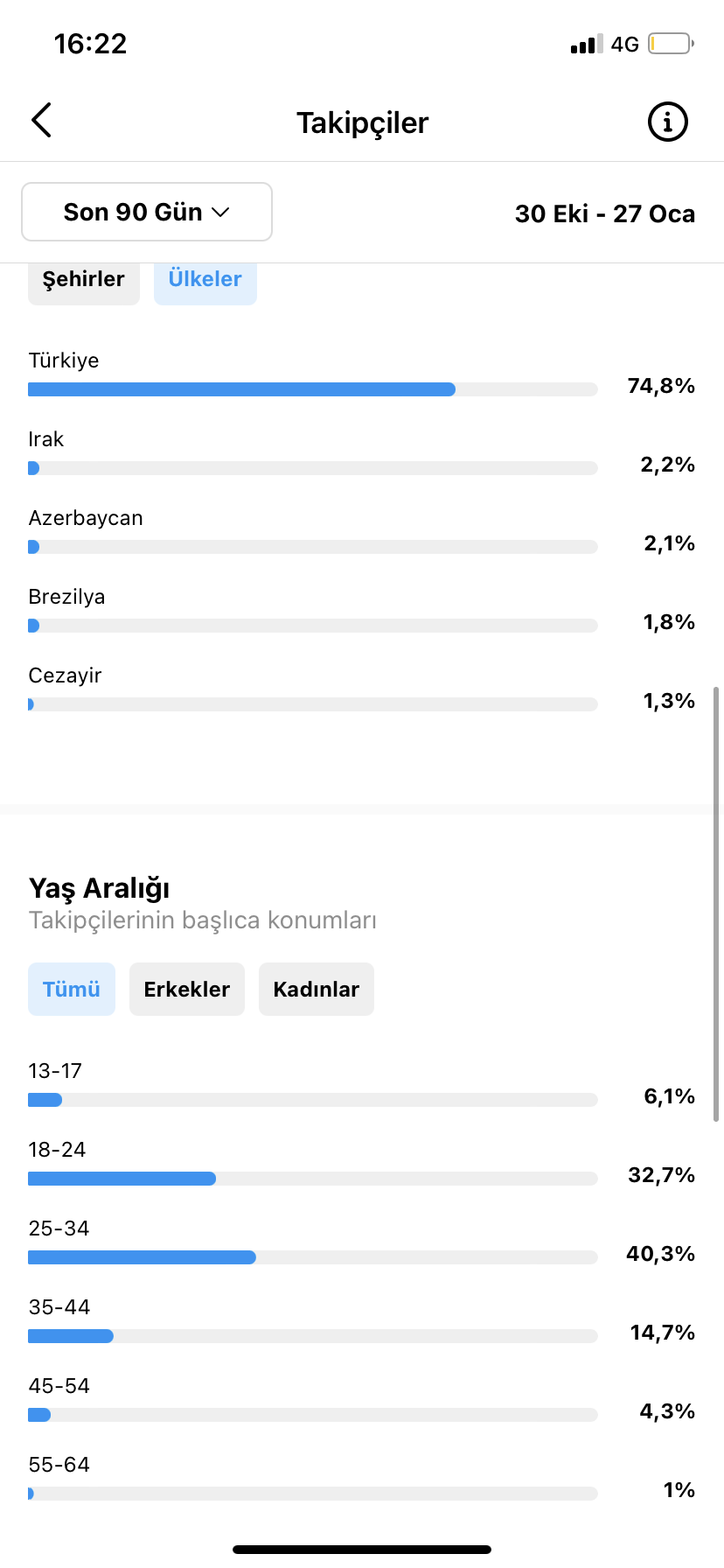Image resolution: width=724 pixels, height=1568 pixels.
Task: Click the chevron next to Son 90 Gün
Action: (220, 213)
